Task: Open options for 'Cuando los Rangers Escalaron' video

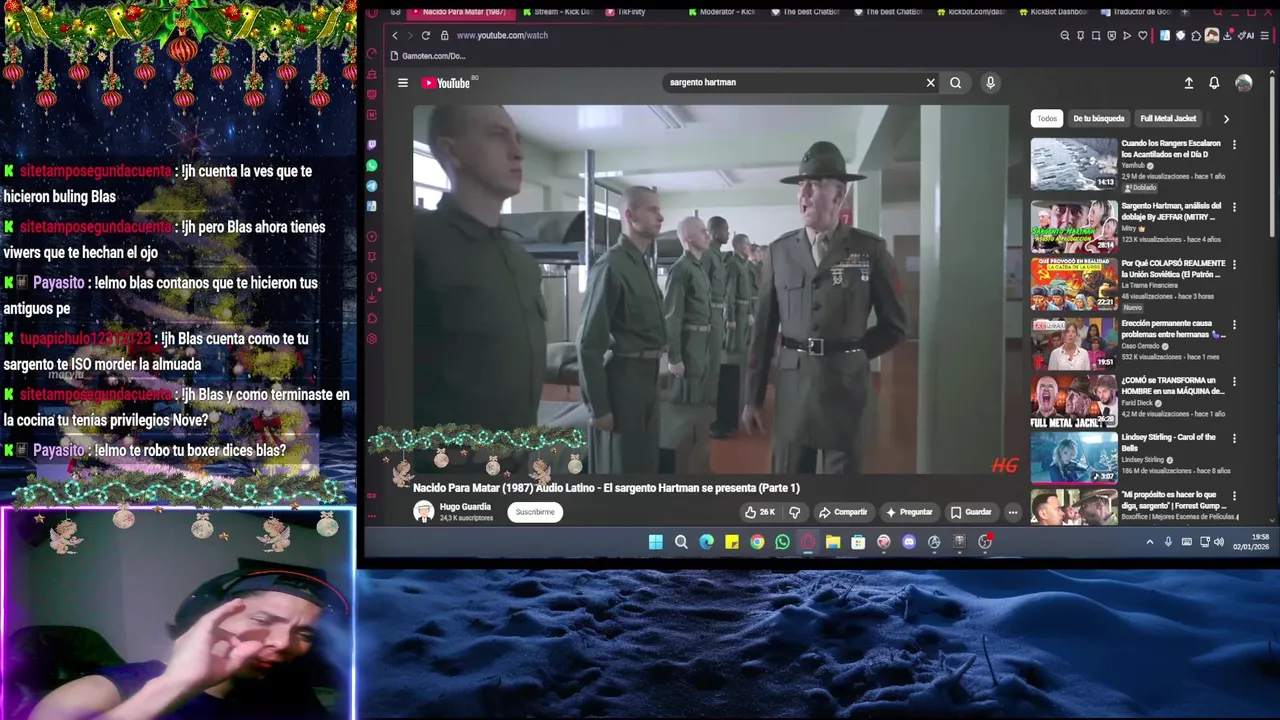Action: [1234, 145]
